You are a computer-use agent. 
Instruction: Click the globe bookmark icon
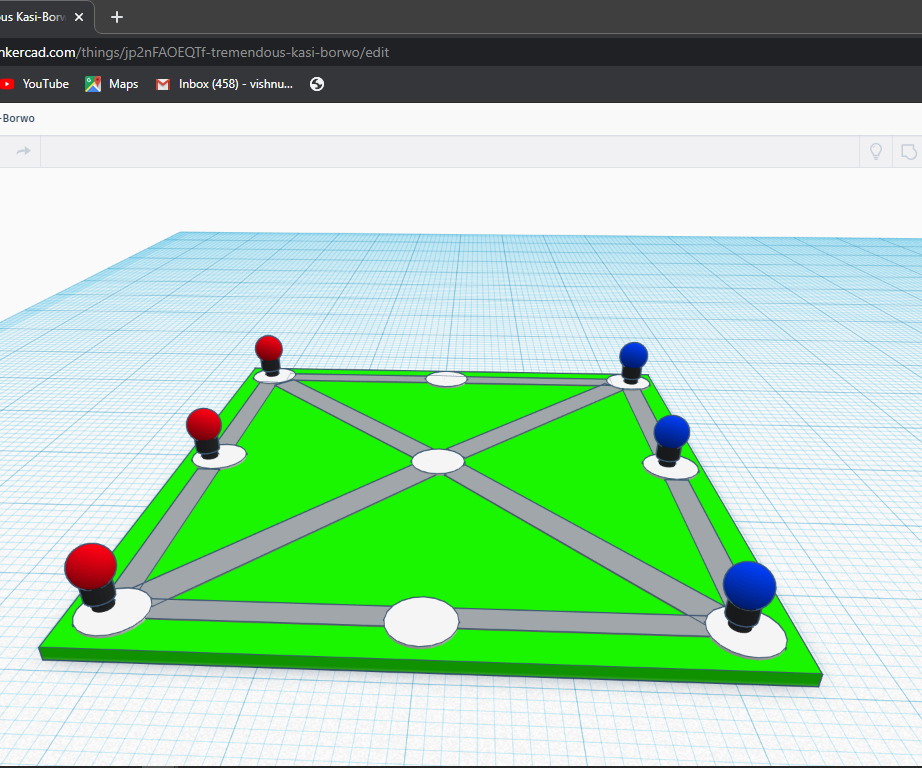[x=317, y=84]
